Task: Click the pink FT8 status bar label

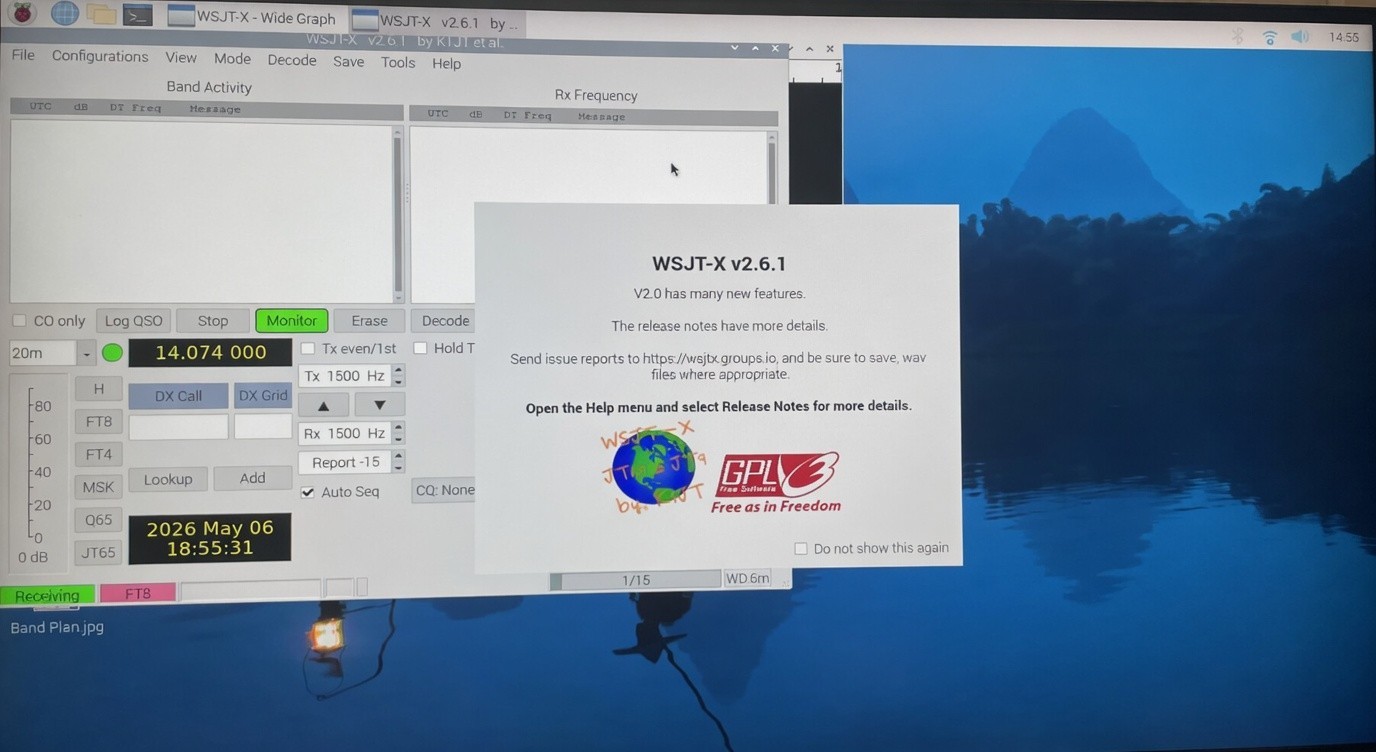Action: coord(138,593)
